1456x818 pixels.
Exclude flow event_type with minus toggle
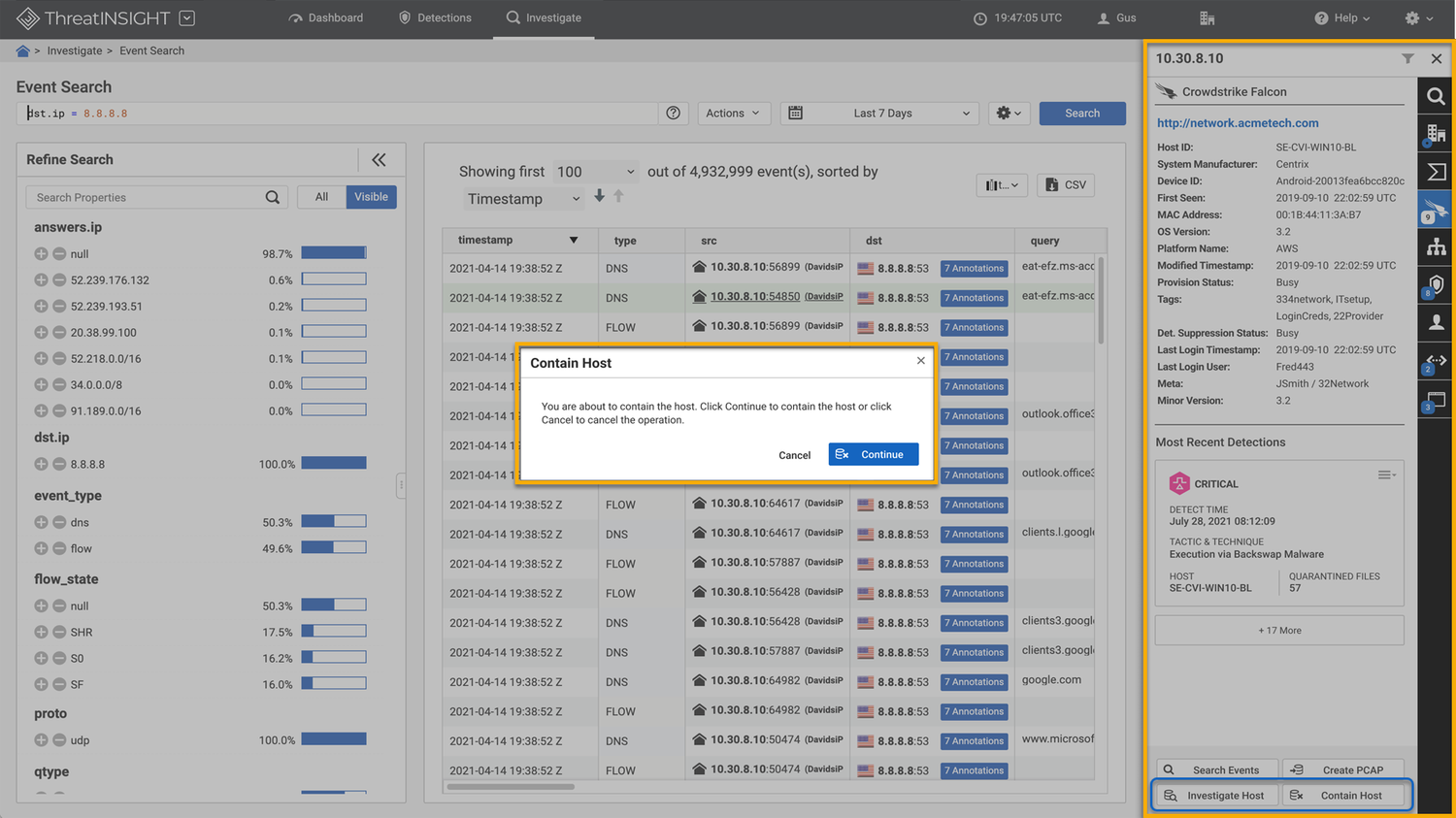click(59, 548)
